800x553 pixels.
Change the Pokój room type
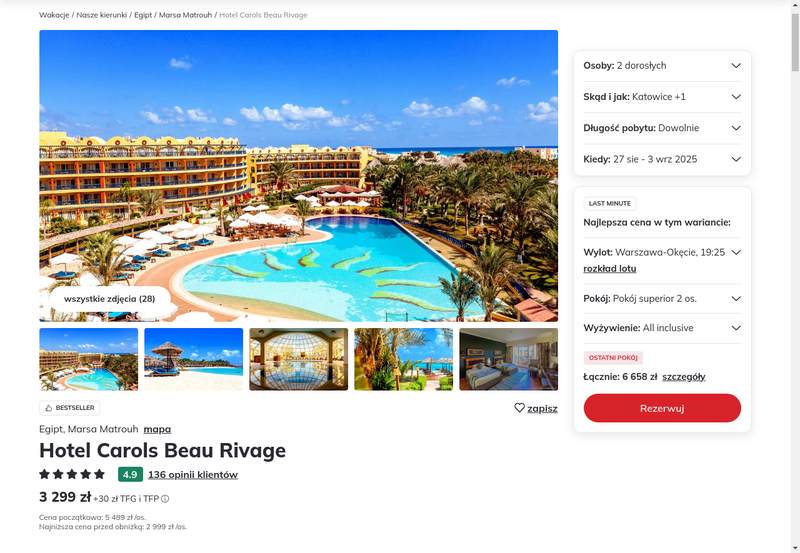click(662, 299)
